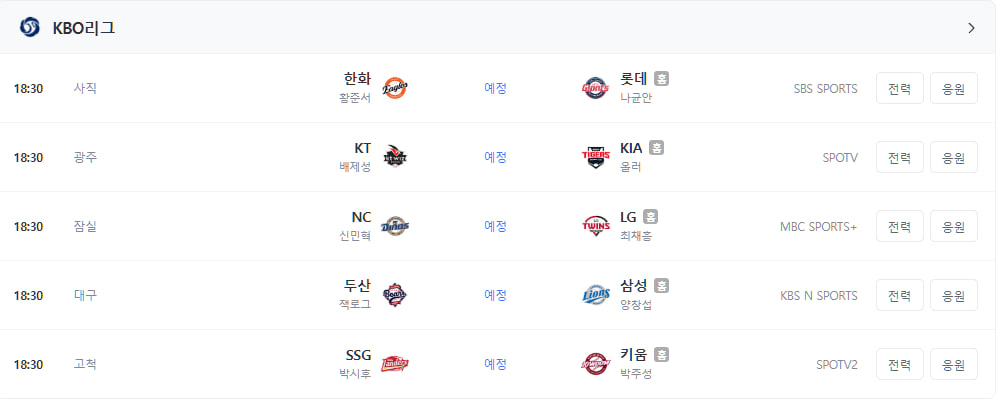Click the Lotte Giants team logo
The width and height of the screenshot is (1000, 400).
596,88
